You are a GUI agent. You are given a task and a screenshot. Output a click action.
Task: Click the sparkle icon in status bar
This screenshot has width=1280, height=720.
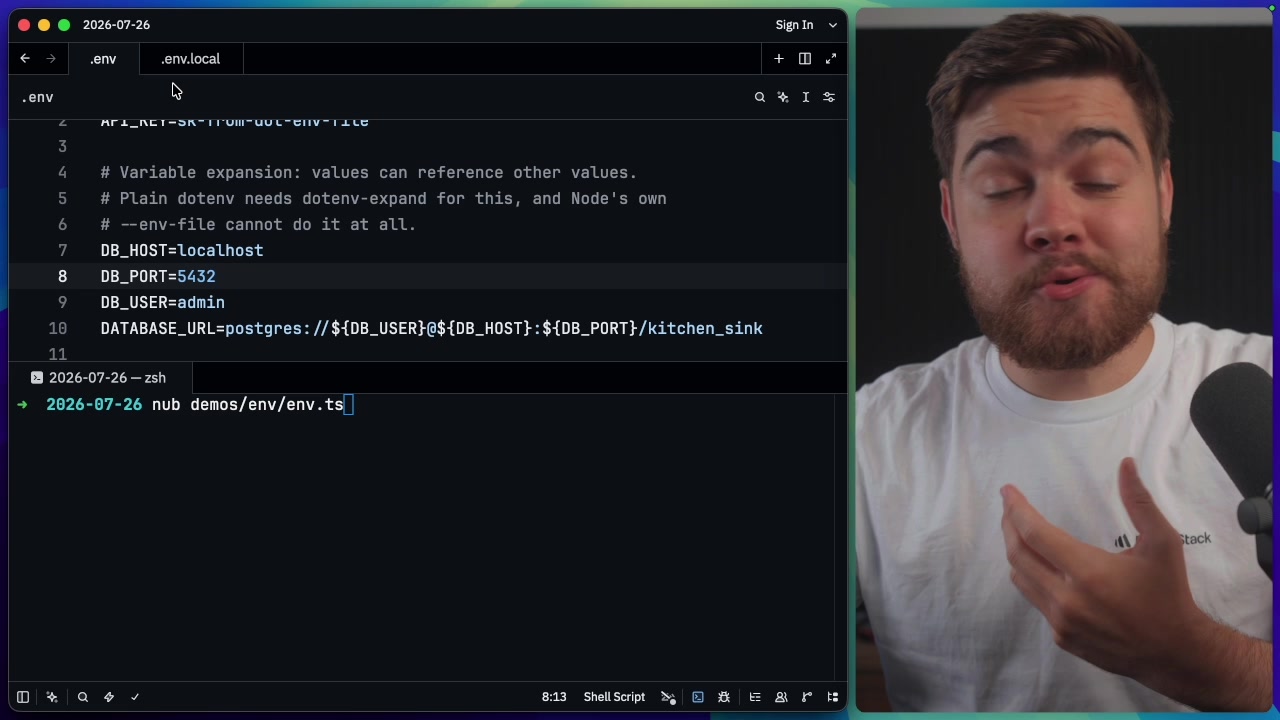click(x=52, y=697)
